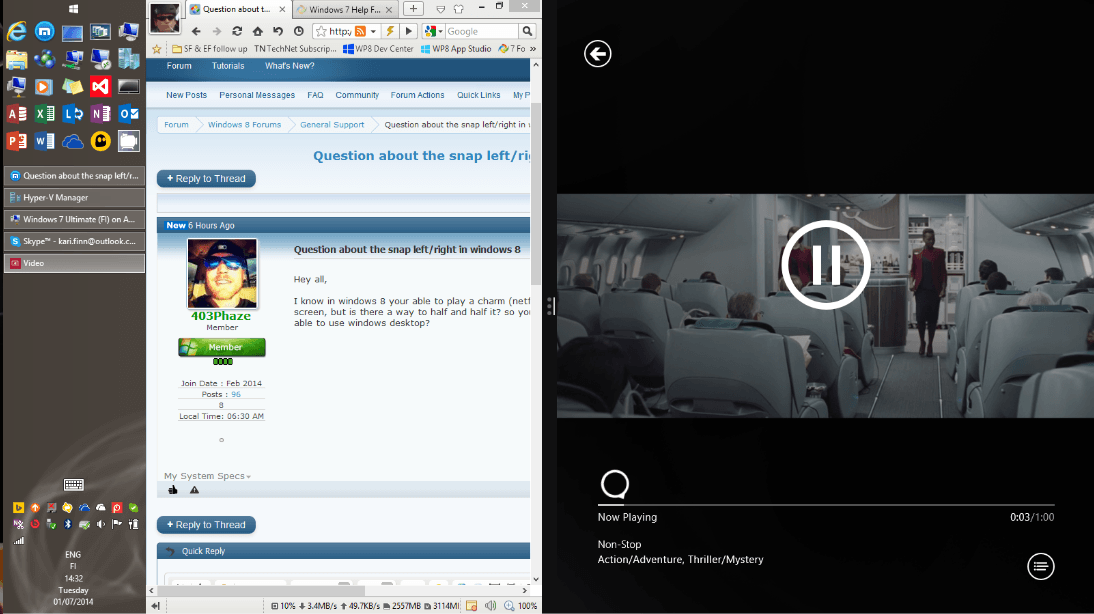Click the thumbs up icon on post
The image size is (1094, 614).
tap(172, 490)
